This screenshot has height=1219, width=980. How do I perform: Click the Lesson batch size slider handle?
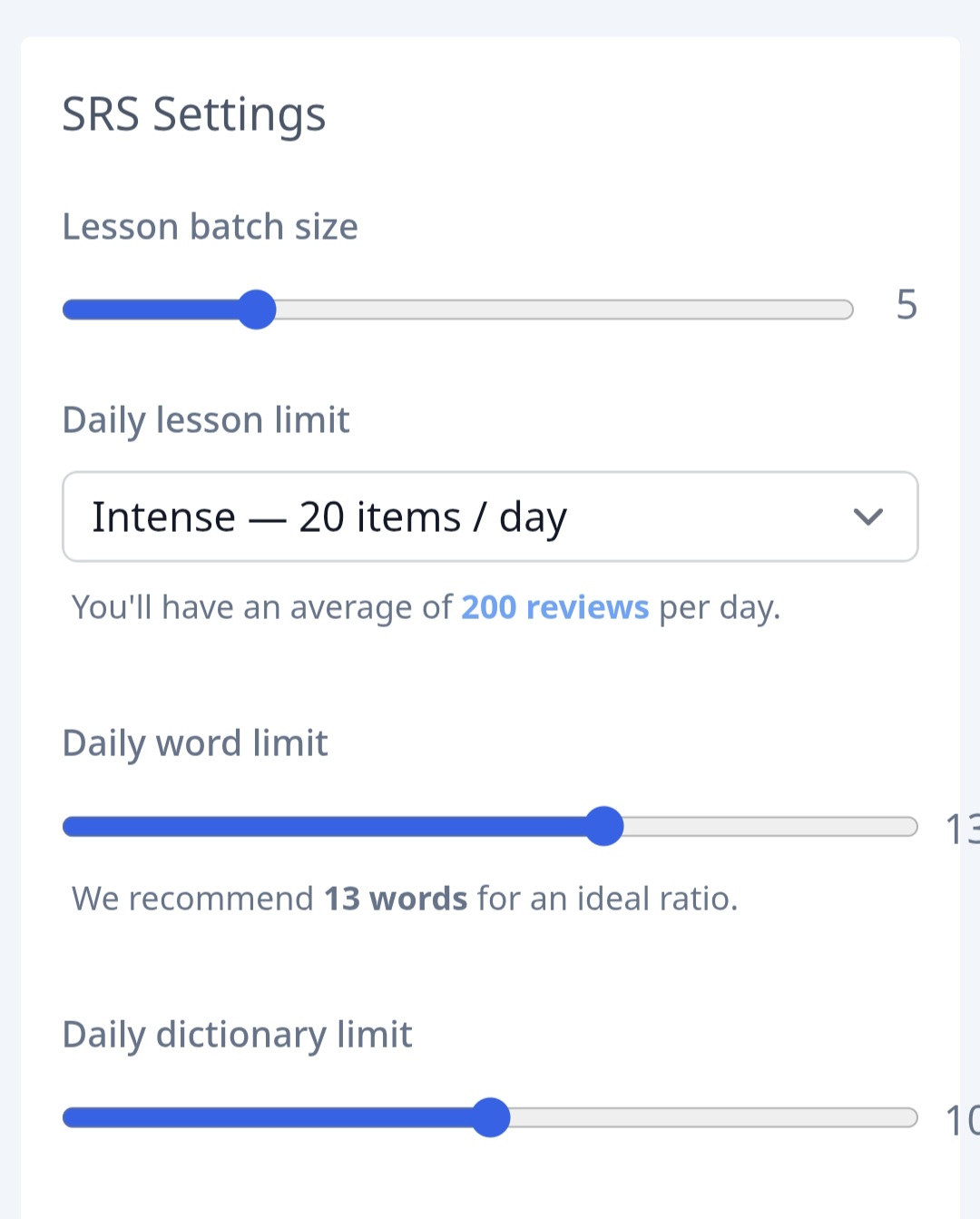click(x=257, y=310)
